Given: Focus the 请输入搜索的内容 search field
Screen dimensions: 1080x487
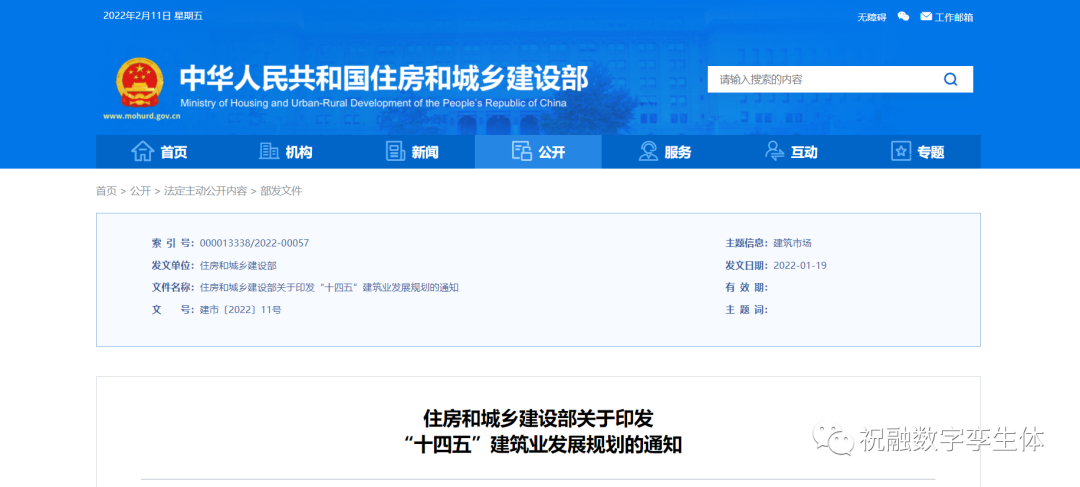Looking at the screenshot, I should [x=820, y=79].
